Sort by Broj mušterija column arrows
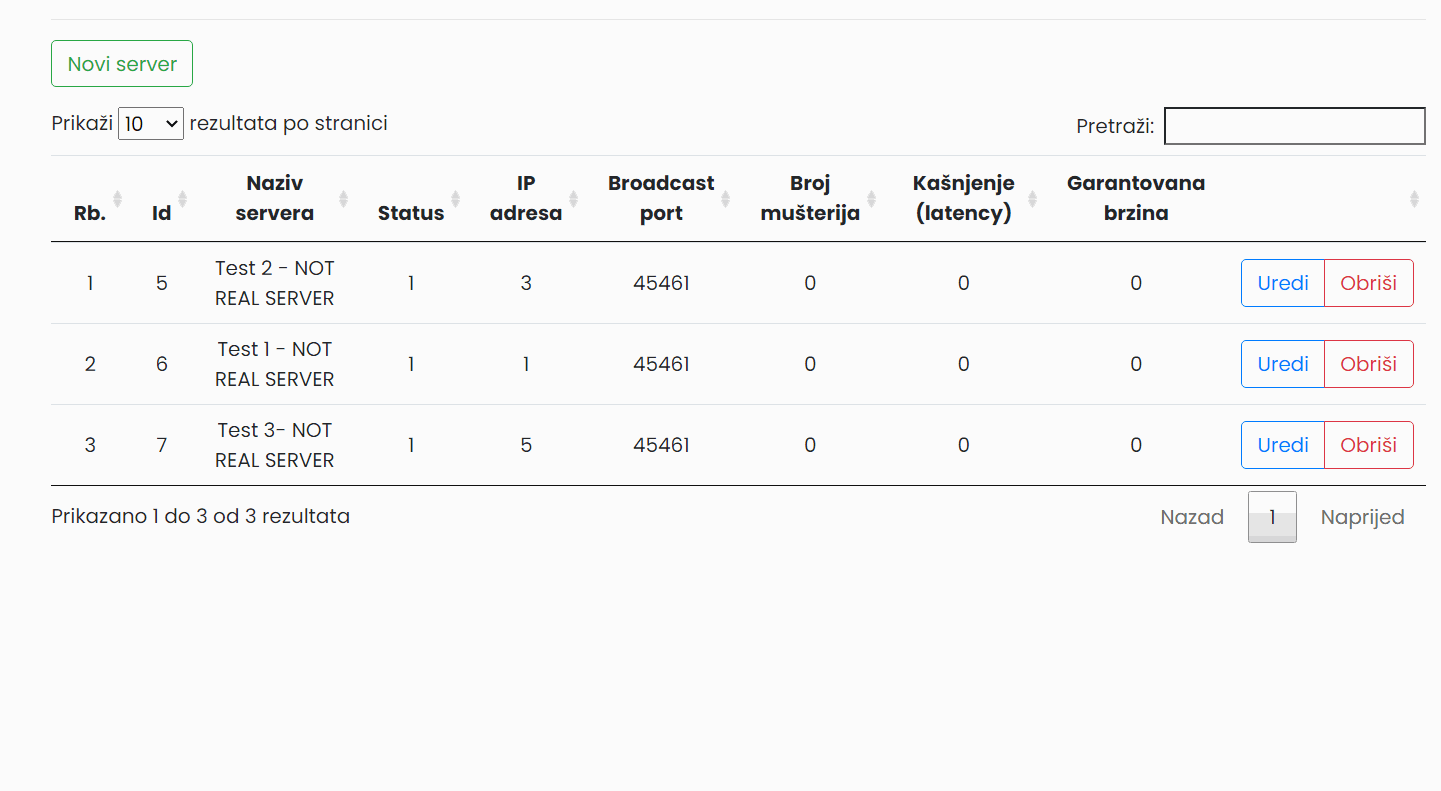This screenshot has height=791, width=1441. point(872,198)
